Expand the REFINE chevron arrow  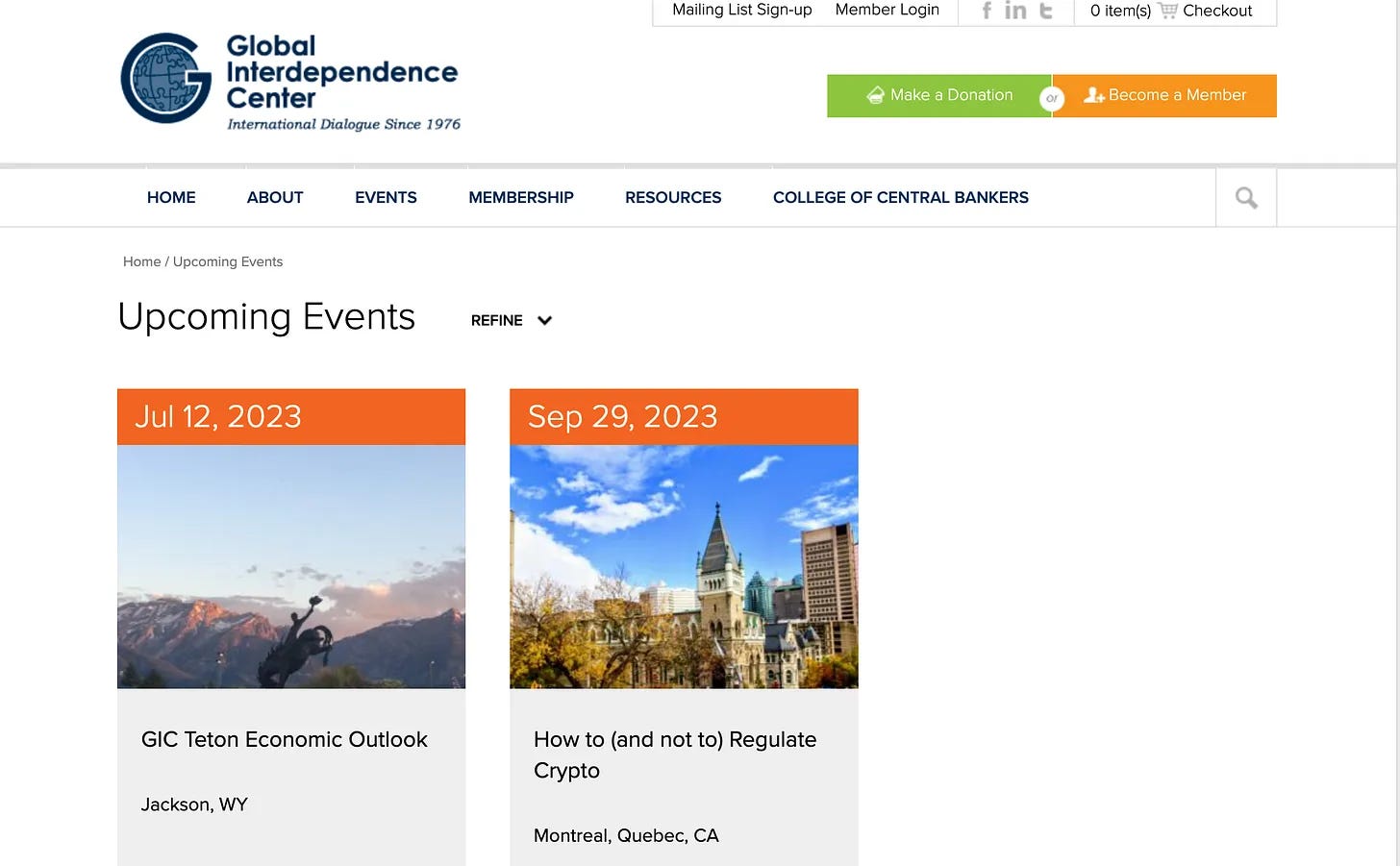coord(544,321)
